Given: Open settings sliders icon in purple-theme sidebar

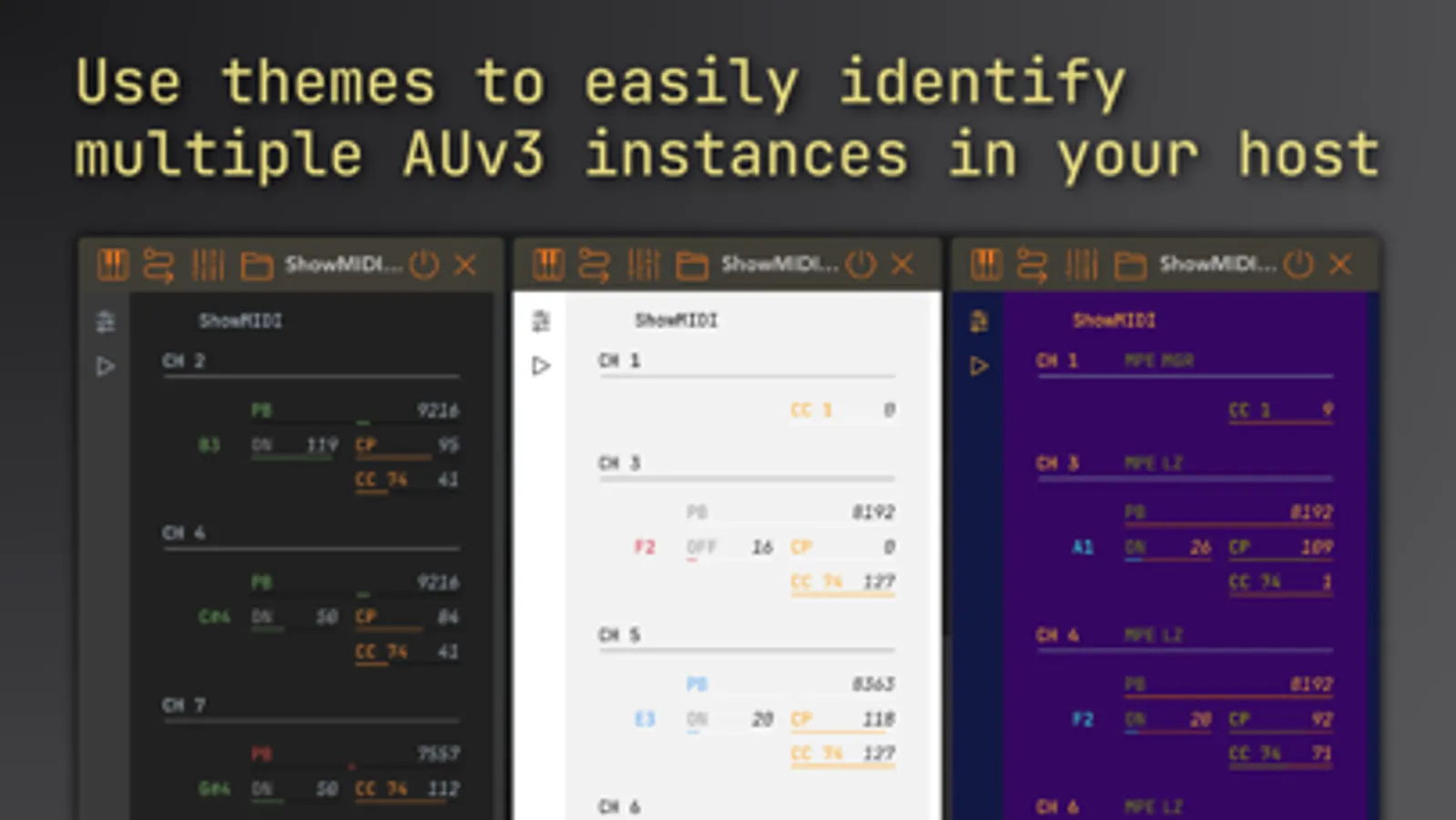Looking at the screenshot, I should tap(979, 321).
